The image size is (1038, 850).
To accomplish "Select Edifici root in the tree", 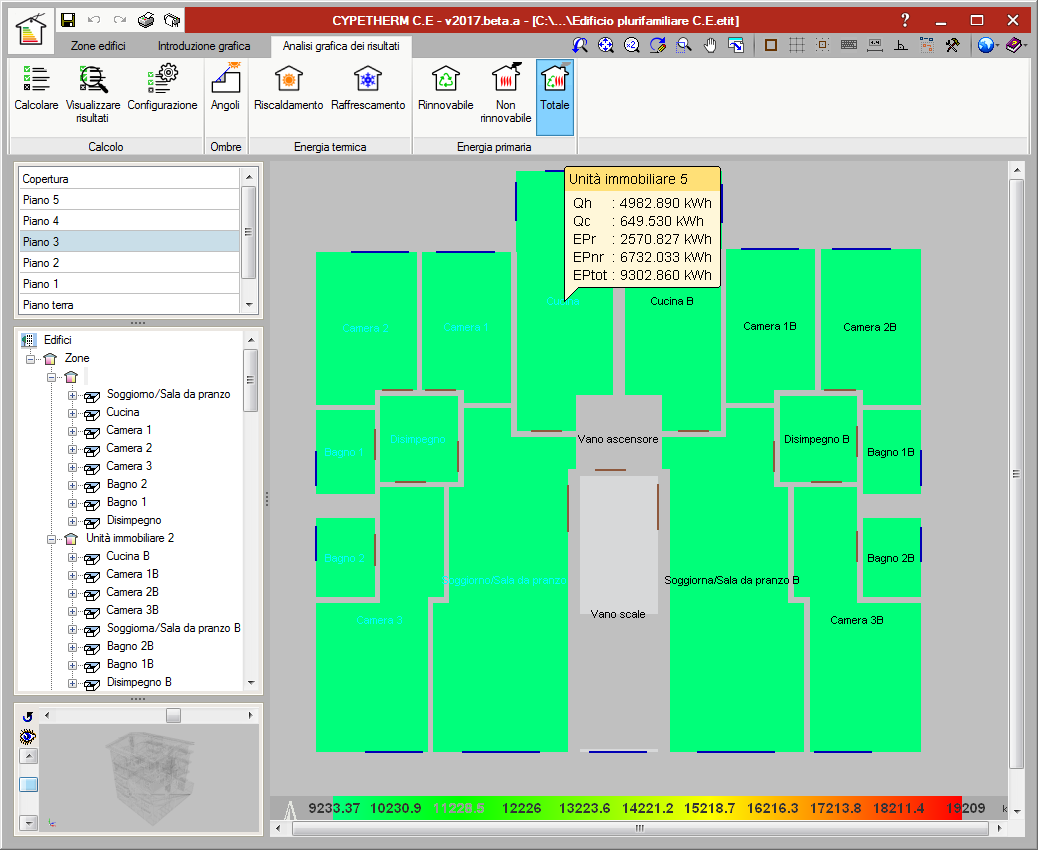I will (58, 340).
